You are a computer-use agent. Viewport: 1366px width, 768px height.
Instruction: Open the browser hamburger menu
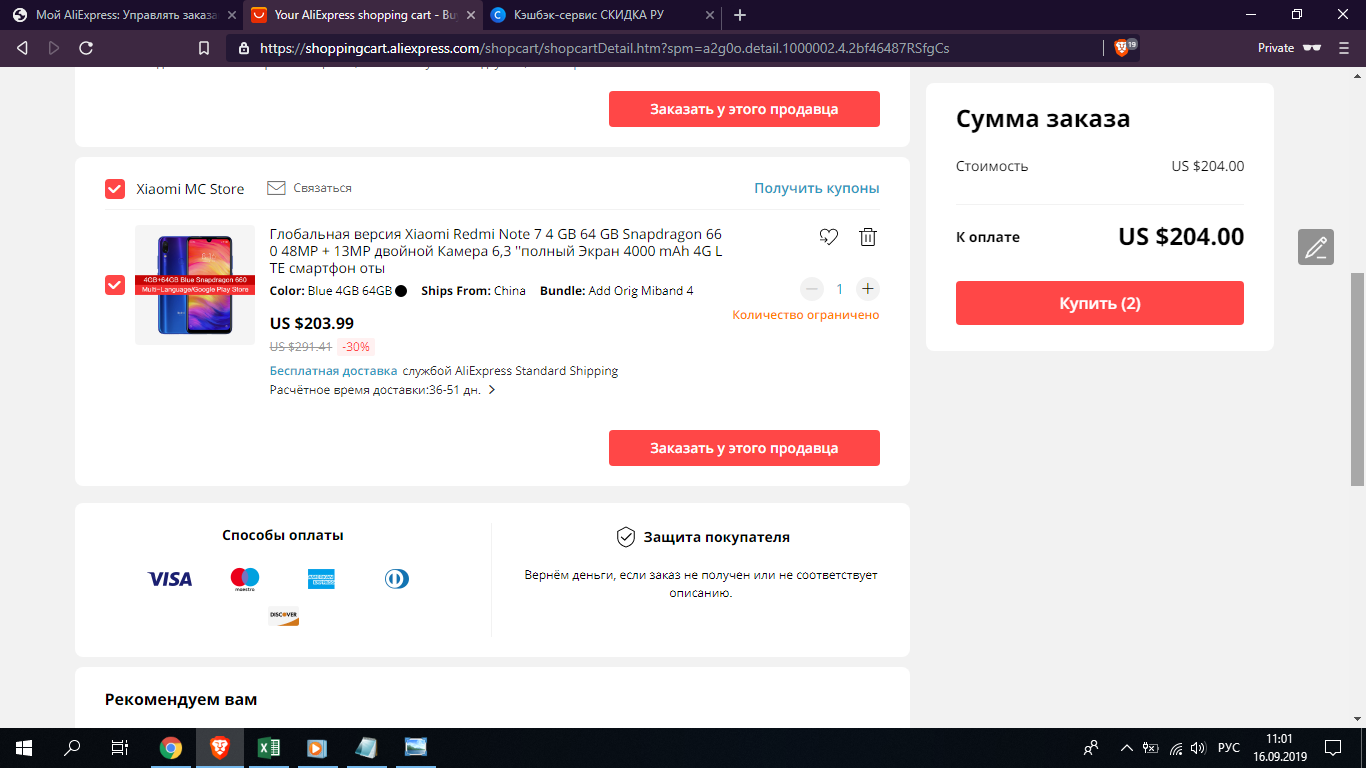click(1345, 48)
